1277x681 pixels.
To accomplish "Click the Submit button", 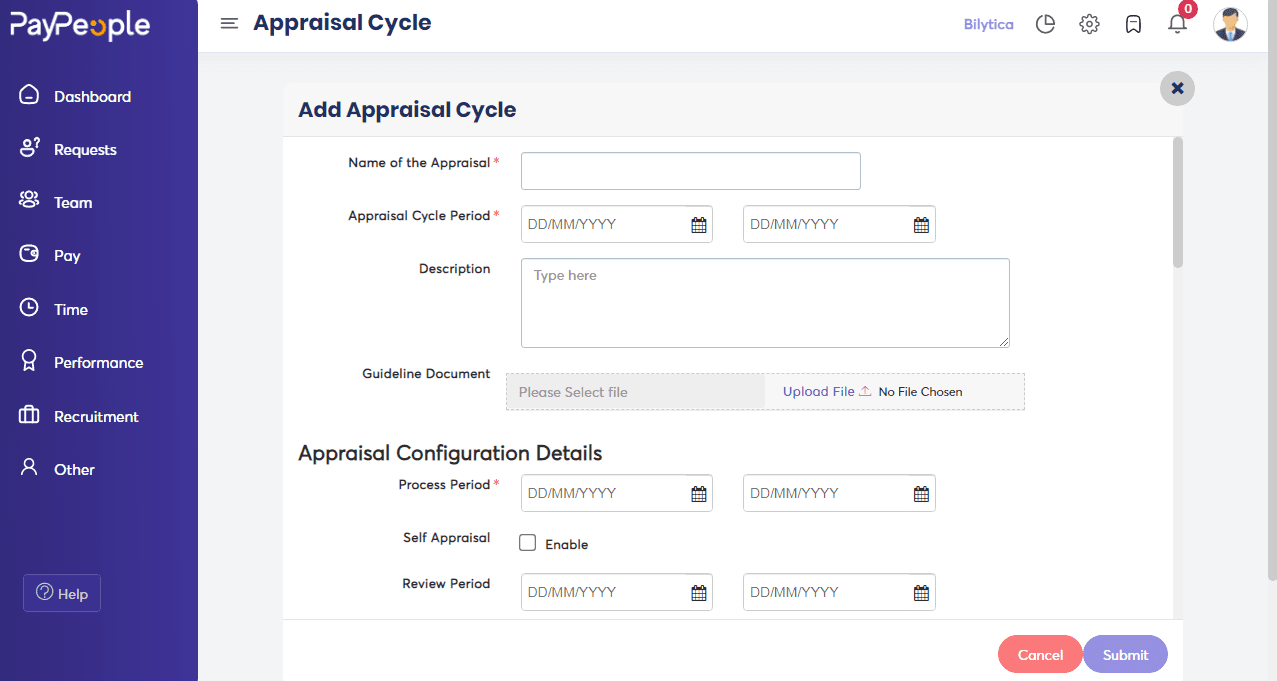I will pyautogui.click(x=1125, y=654).
